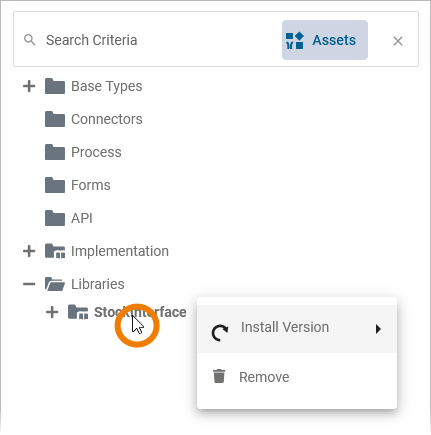Expand the StockInterface library node
Screen dimensions: 431x435
tap(52, 312)
